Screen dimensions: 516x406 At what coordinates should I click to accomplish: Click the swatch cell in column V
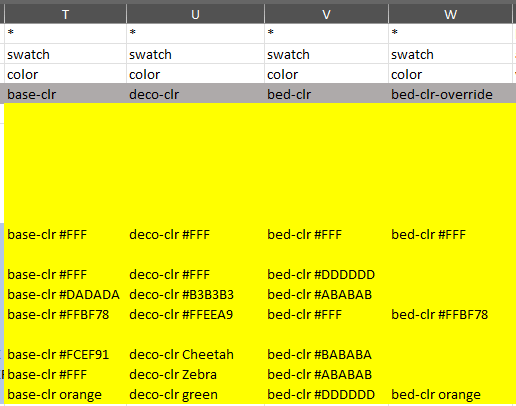[x=326, y=54]
